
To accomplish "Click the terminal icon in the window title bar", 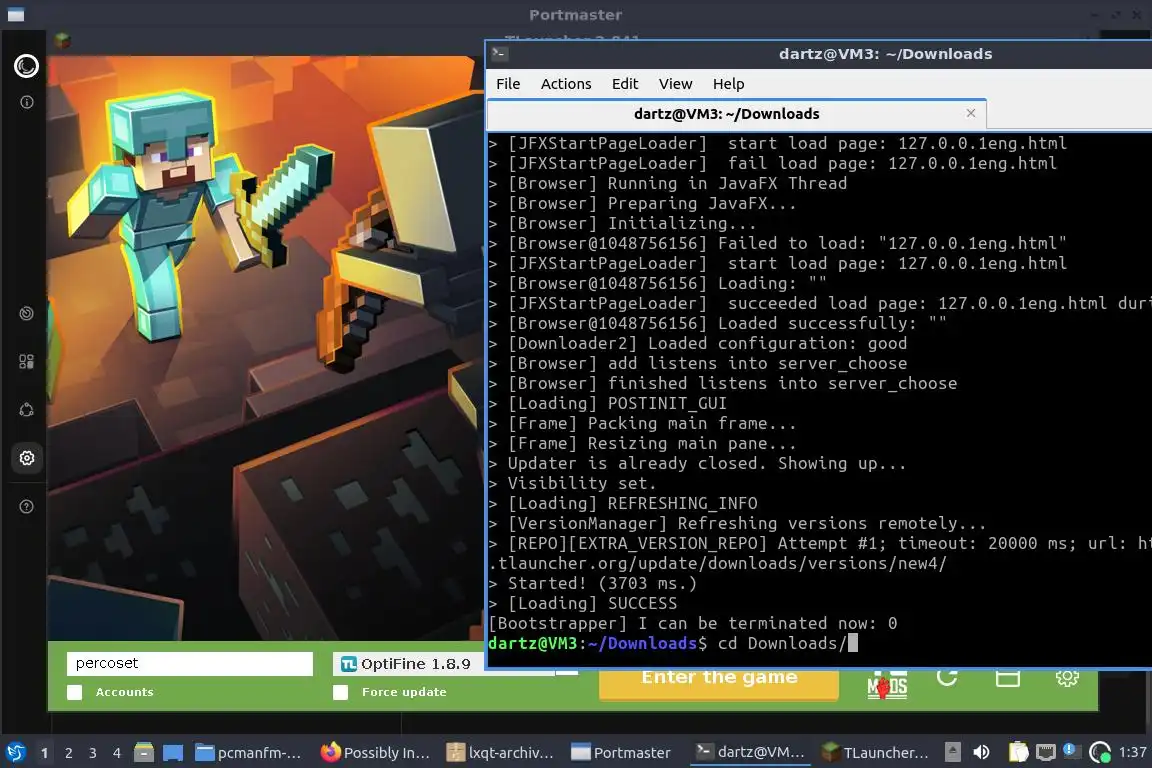I will coord(499,54).
